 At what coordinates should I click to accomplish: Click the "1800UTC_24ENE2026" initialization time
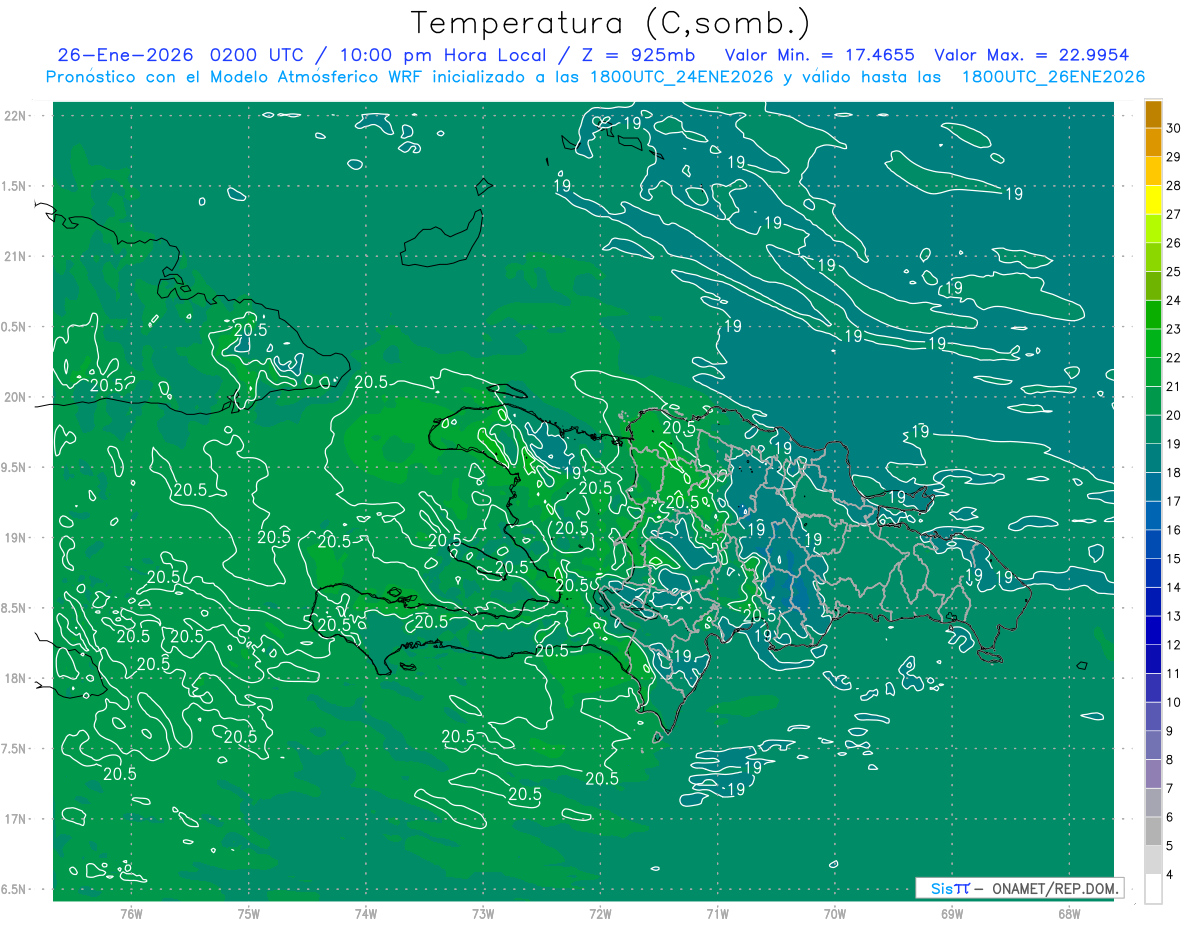pyautogui.click(x=677, y=77)
